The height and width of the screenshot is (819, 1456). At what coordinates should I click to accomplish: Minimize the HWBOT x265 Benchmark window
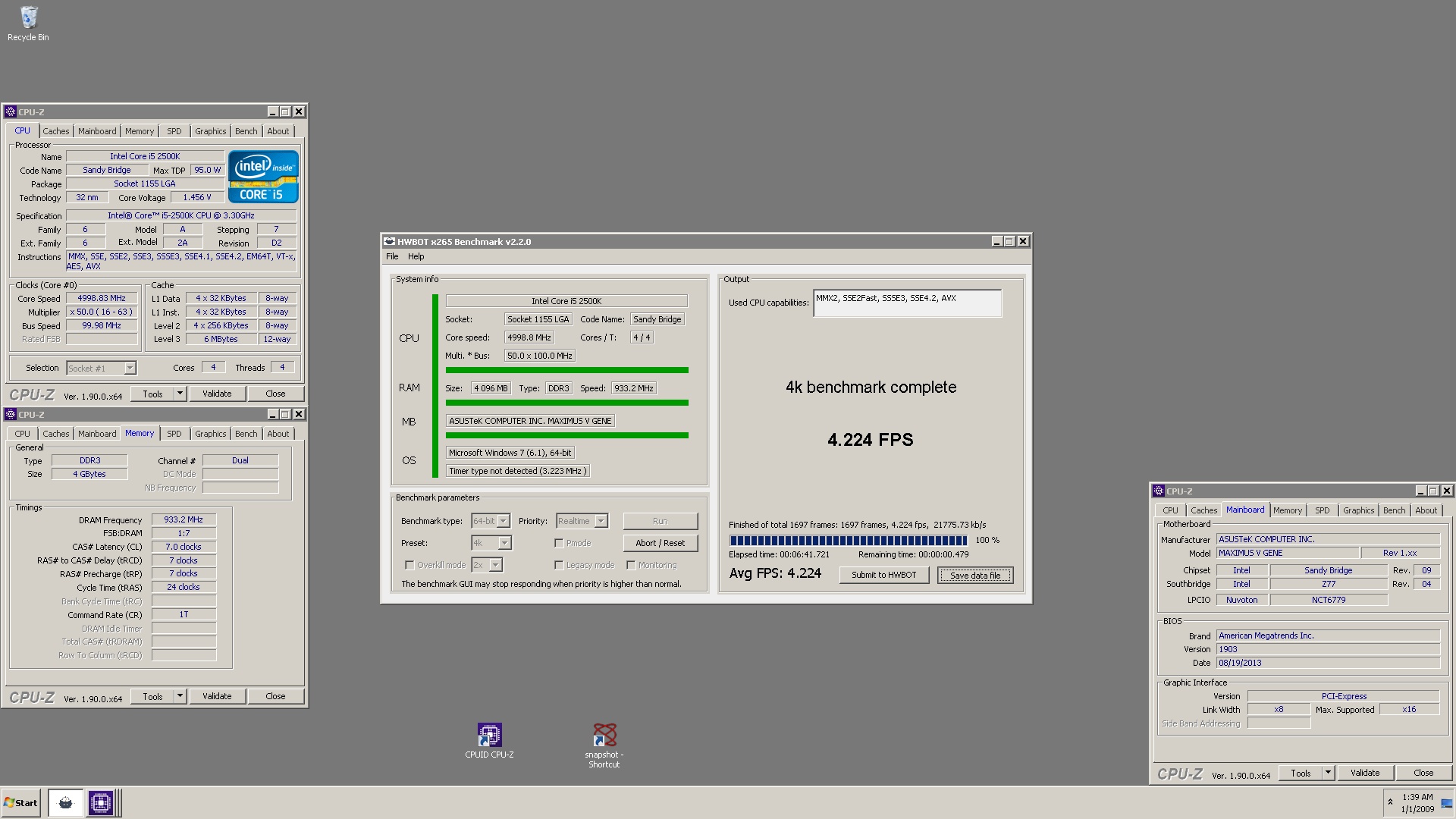pos(996,241)
